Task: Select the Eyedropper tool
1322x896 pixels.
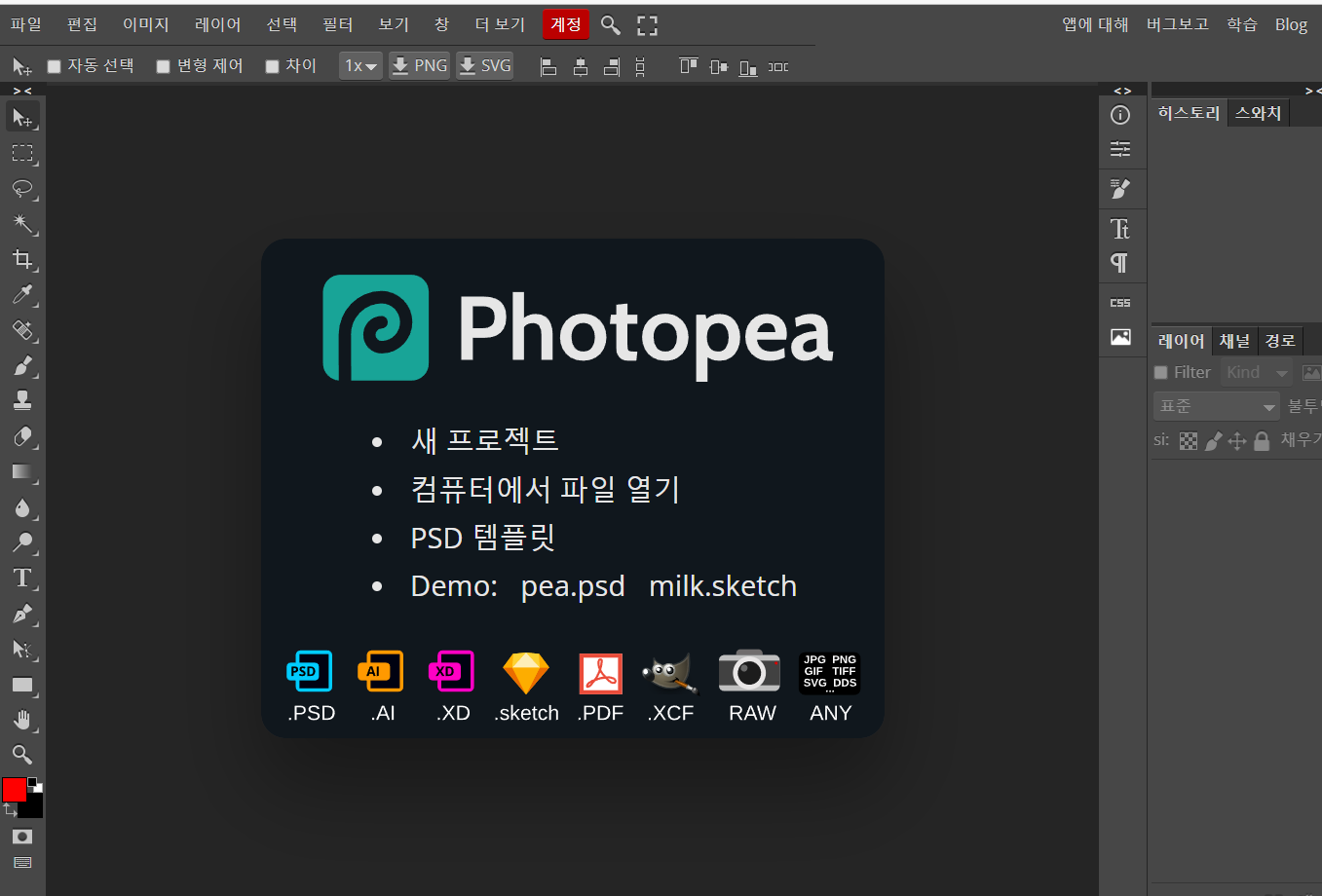Action: tap(22, 294)
